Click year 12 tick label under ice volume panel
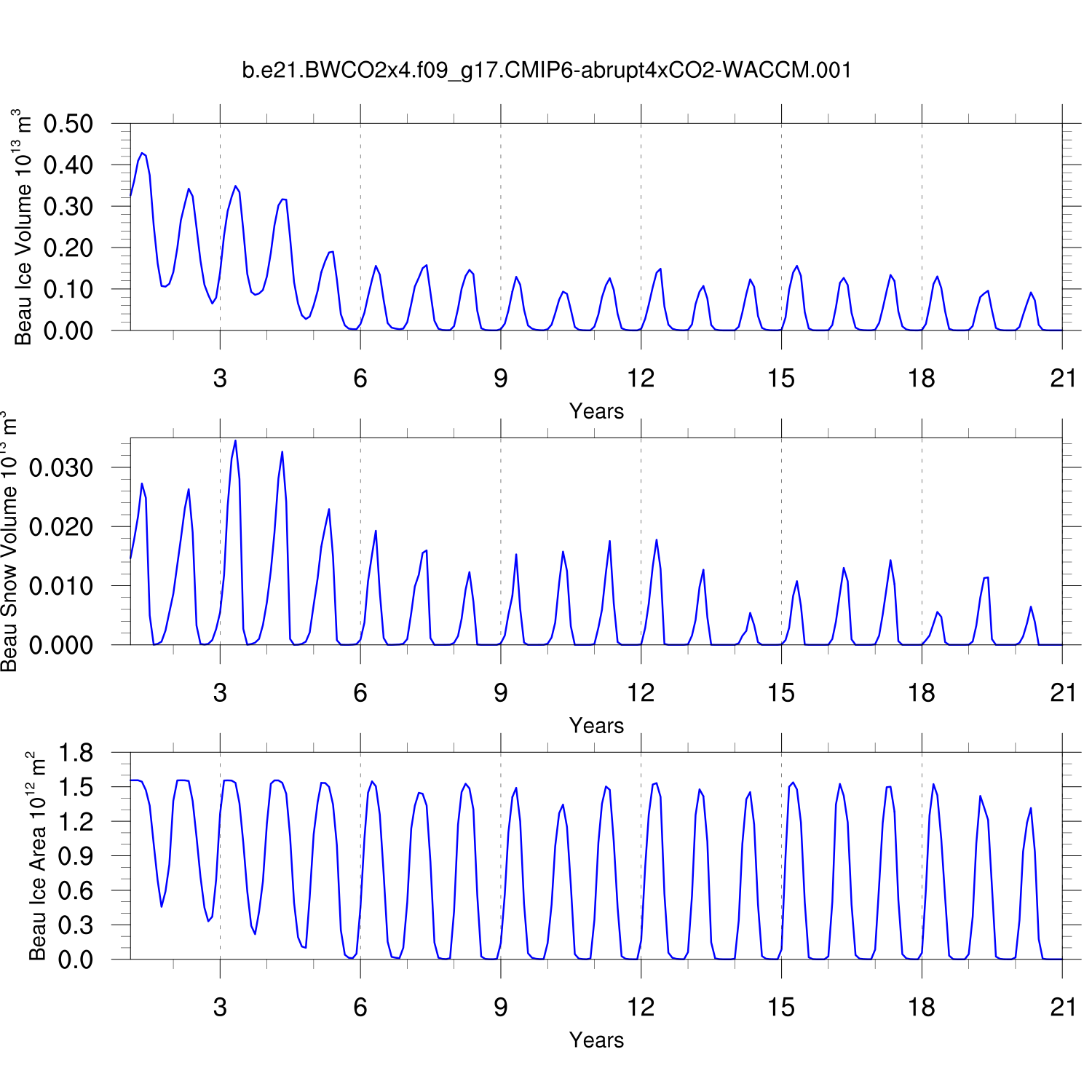 click(x=641, y=379)
